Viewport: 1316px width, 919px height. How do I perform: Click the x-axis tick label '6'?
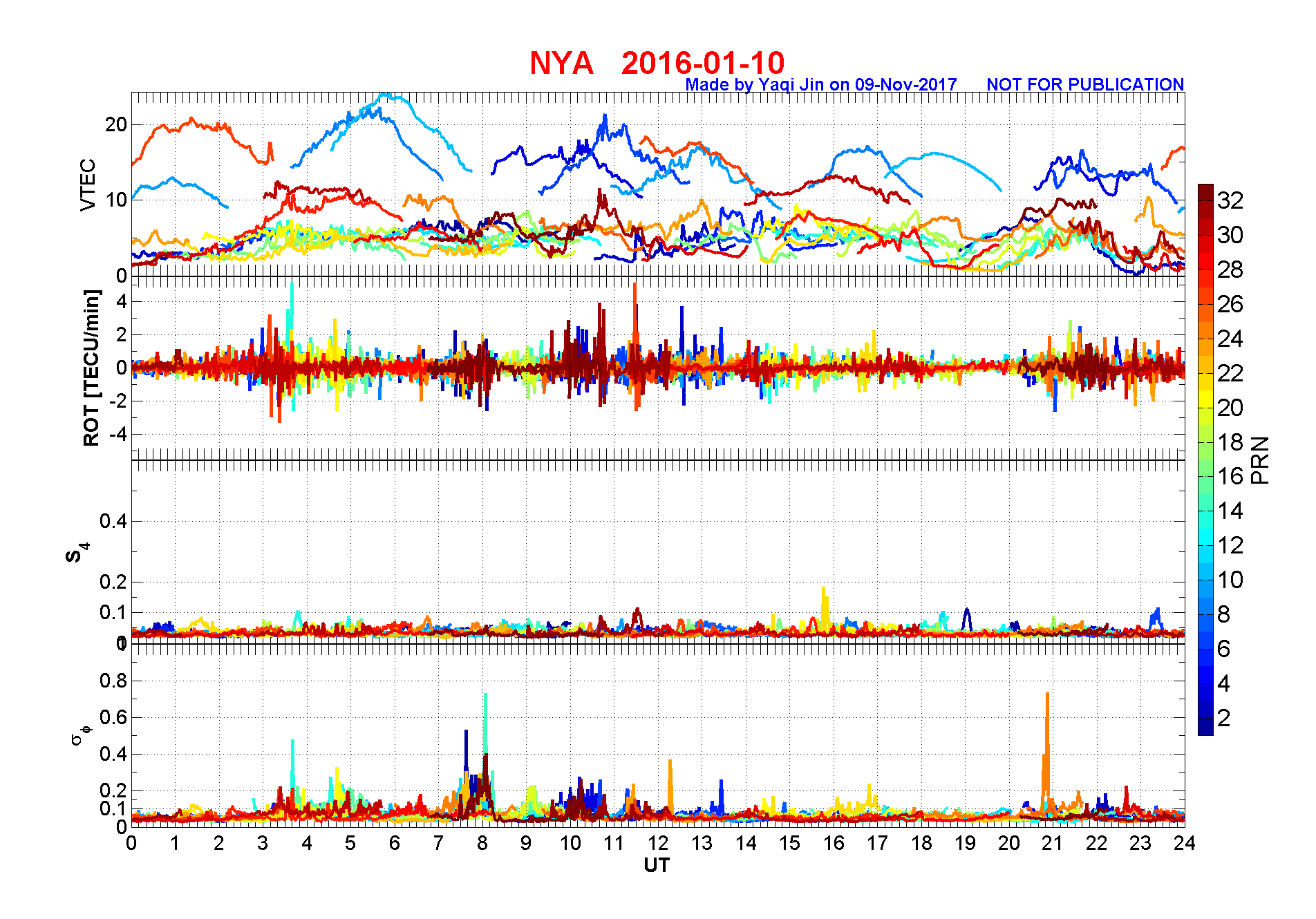pos(395,843)
